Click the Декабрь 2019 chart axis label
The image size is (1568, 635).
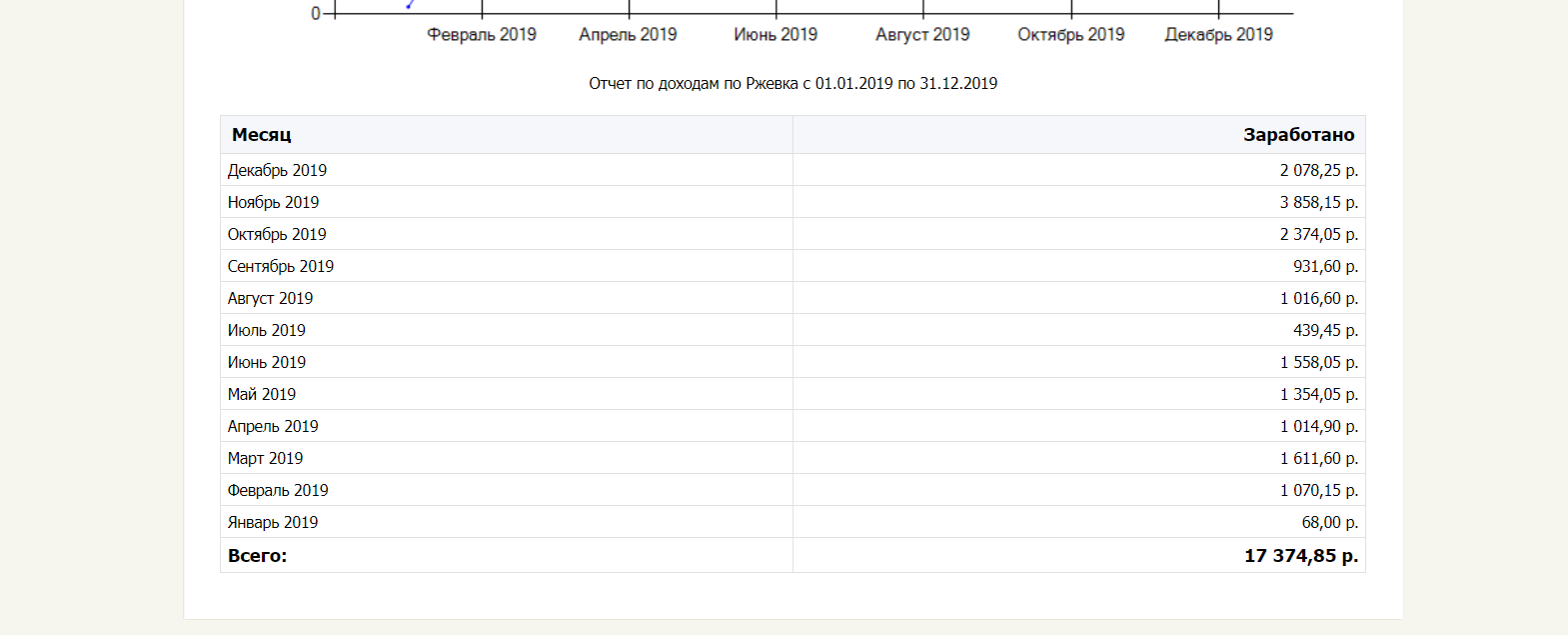pos(1218,35)
